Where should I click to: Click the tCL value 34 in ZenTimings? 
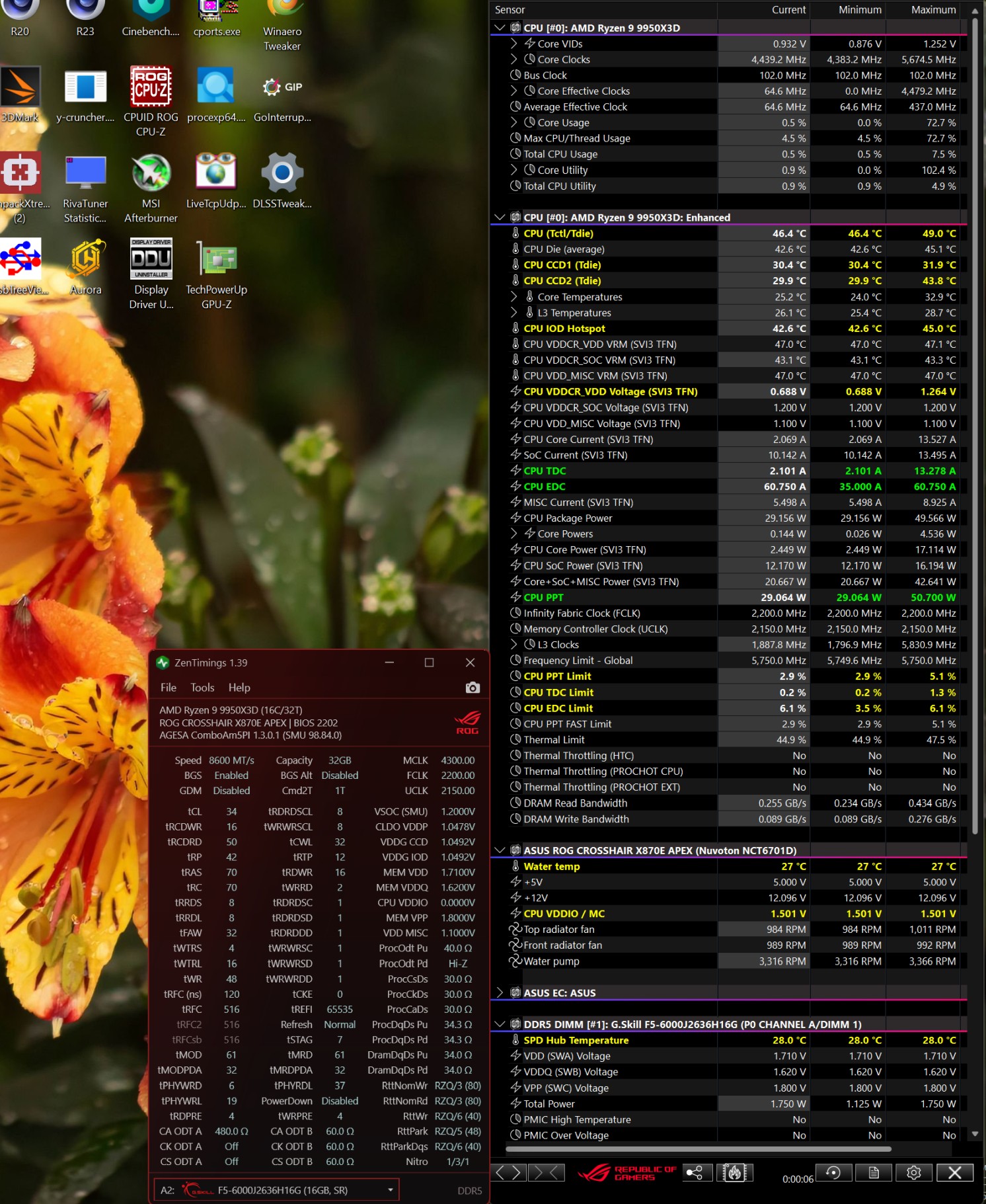point(231,812)
